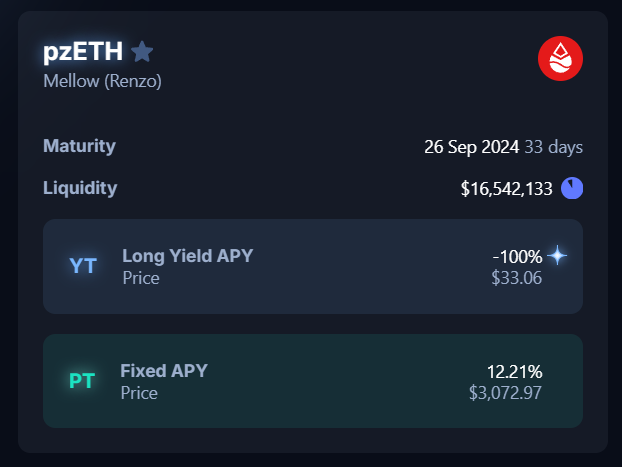The width and height of the screenshot is (622, 467).
Task: Click the $33.06 YT price
Action: click(516, 278)
